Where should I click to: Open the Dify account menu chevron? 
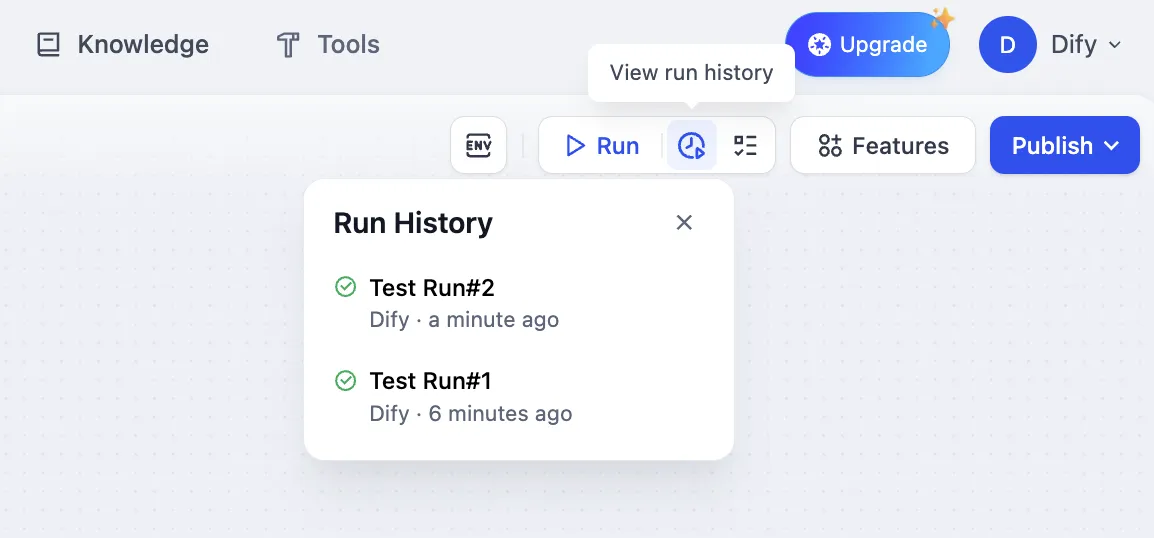click(x=1115, y=45)
